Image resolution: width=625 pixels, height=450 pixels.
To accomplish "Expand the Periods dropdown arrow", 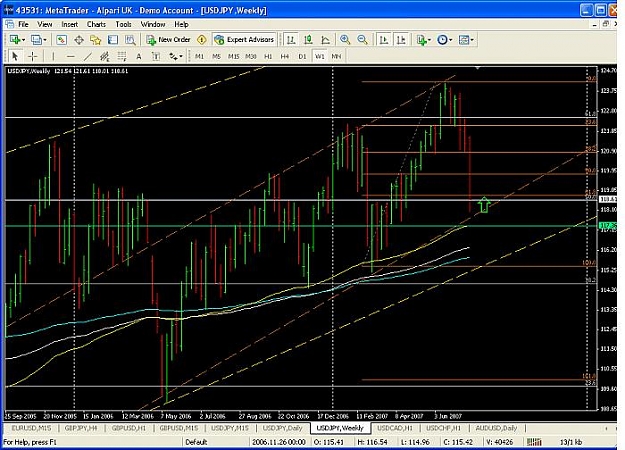I will coord(451,40).
